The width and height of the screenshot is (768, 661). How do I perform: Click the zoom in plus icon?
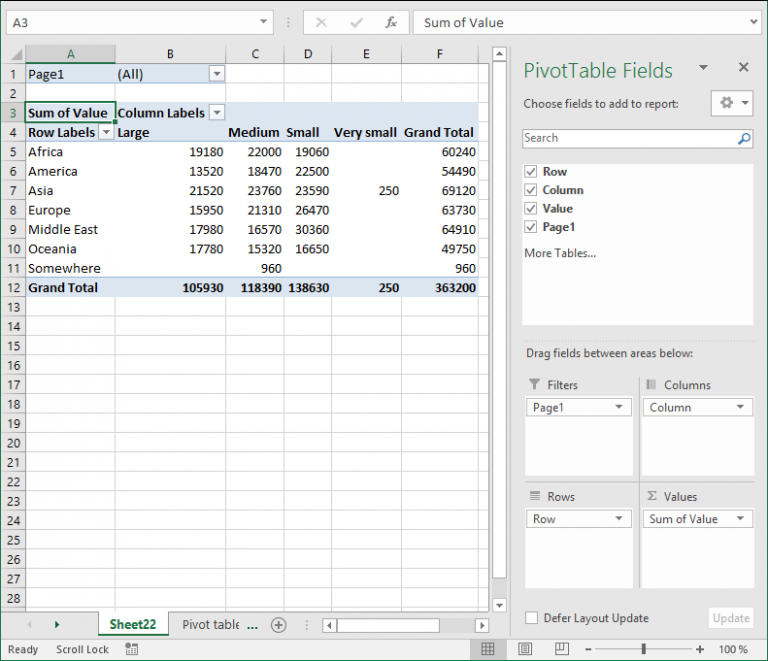click(x=700, y=650)
